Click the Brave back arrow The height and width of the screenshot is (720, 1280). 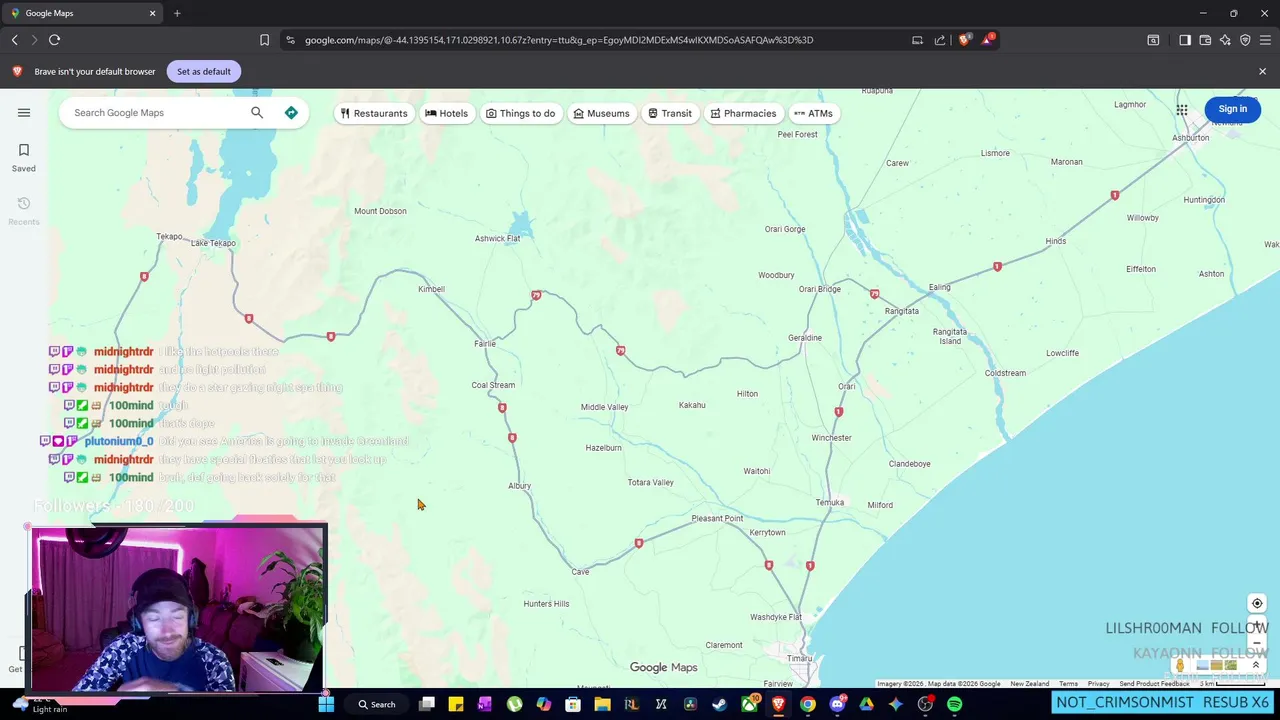click(x=15, y=40)
